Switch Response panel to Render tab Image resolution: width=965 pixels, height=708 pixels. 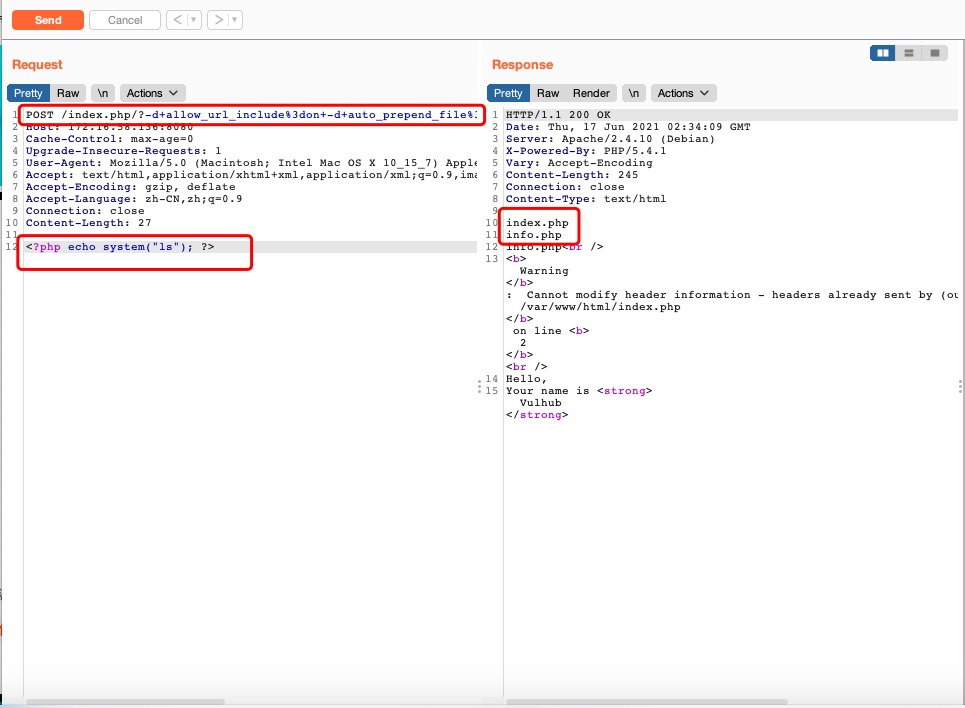coord(591,93)
